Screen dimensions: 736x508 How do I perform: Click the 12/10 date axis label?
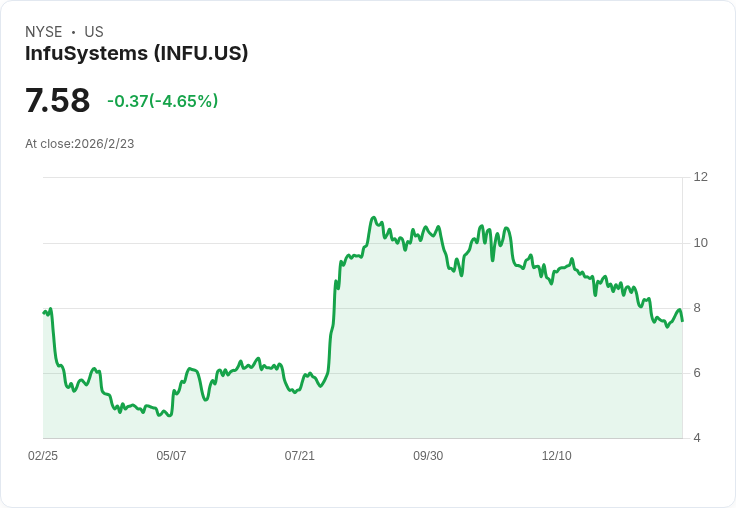pyautogui.click(x=556, y=456)
